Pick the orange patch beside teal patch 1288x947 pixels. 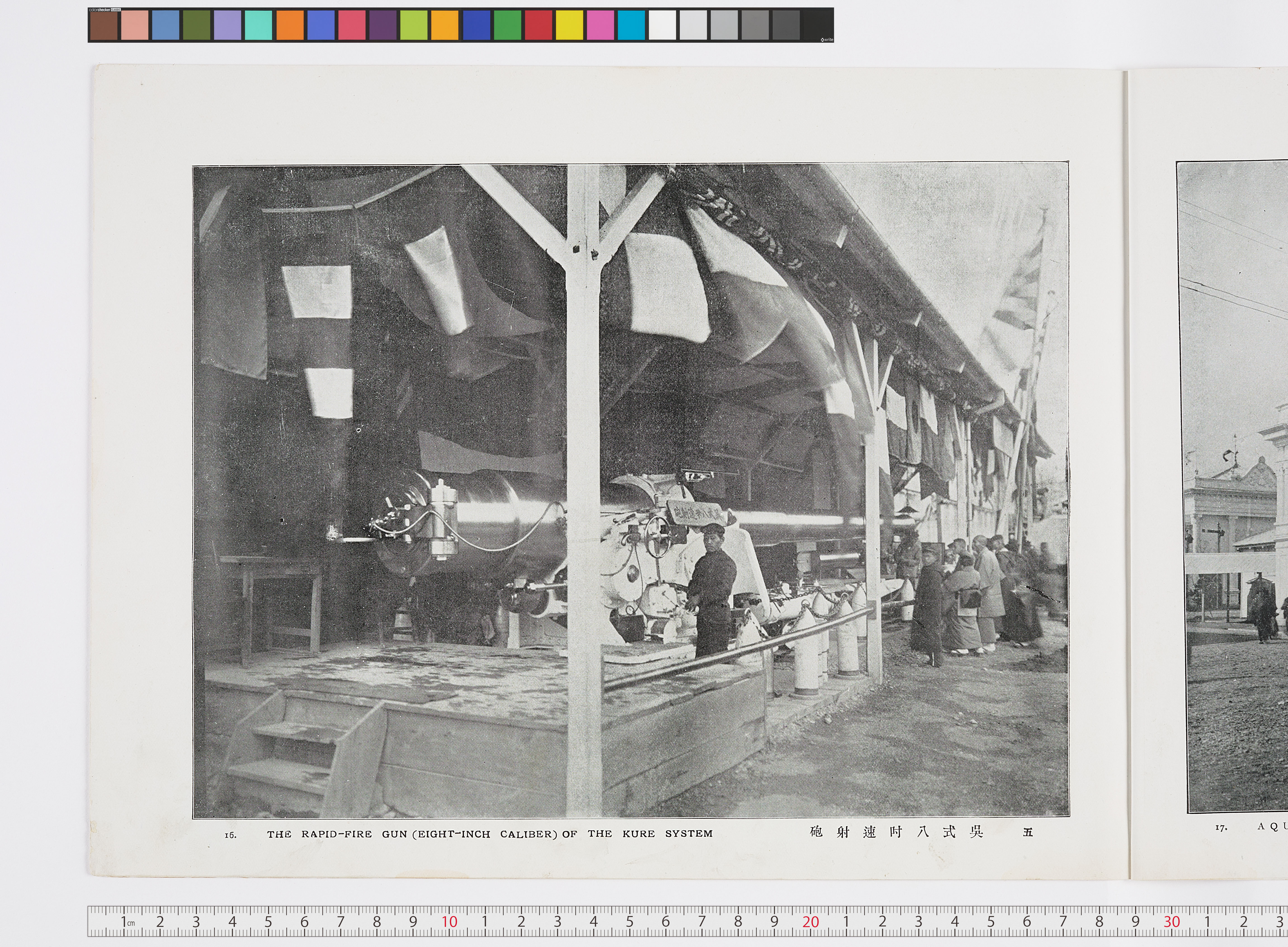pyautogui.click(x=290, y=26)
